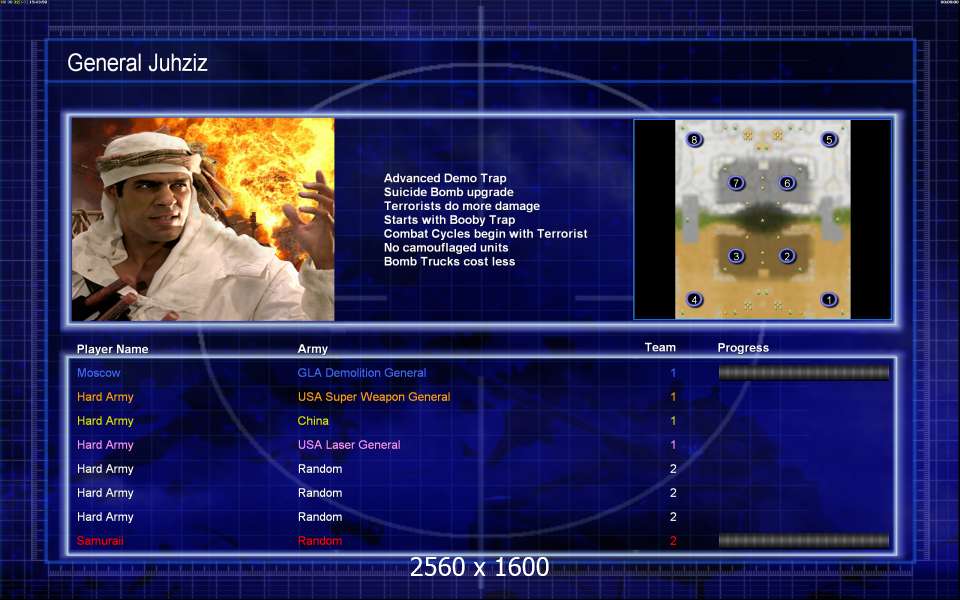Select start position 7 on the minimap
Image resolution: width=960 pixels, height=600 pixels.
click(x=737, y=182)
